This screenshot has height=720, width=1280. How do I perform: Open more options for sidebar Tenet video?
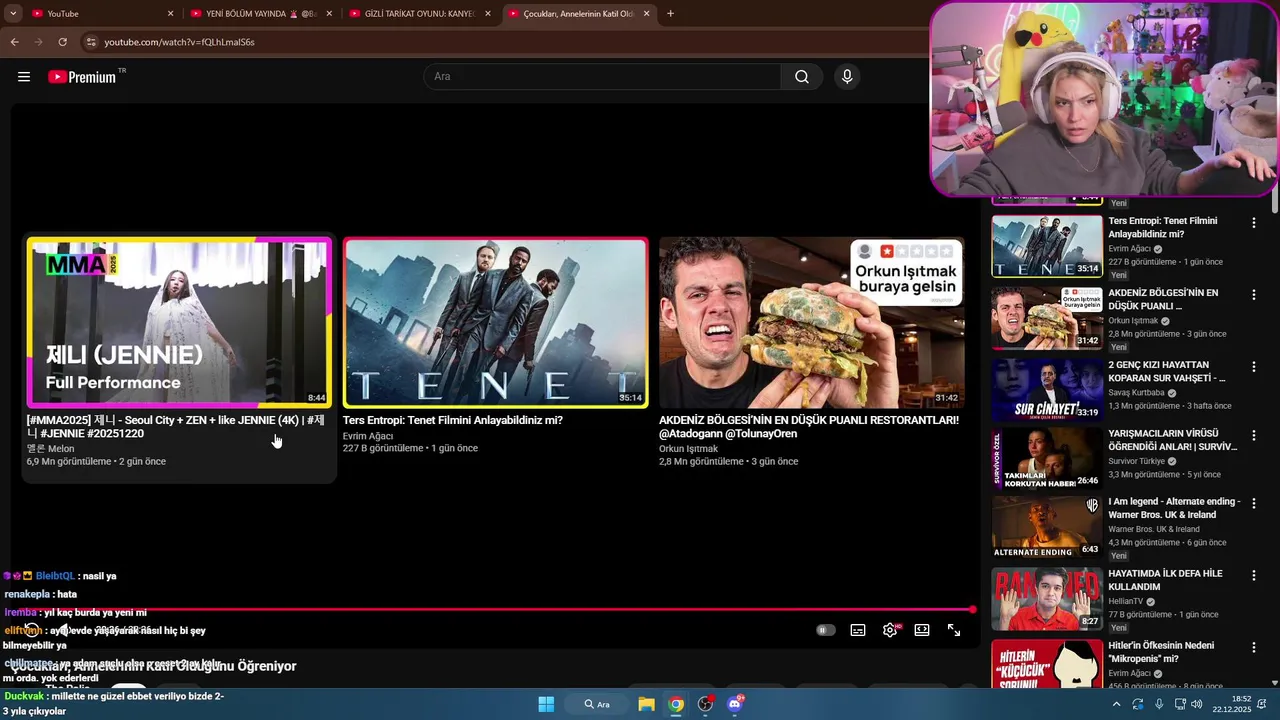coord(1253,223)
